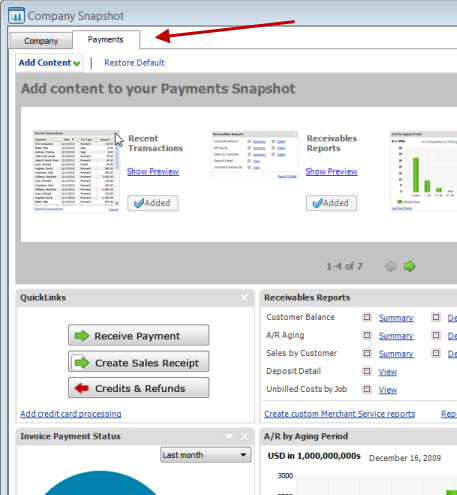Click Add credit card processing link

point(71,414)
